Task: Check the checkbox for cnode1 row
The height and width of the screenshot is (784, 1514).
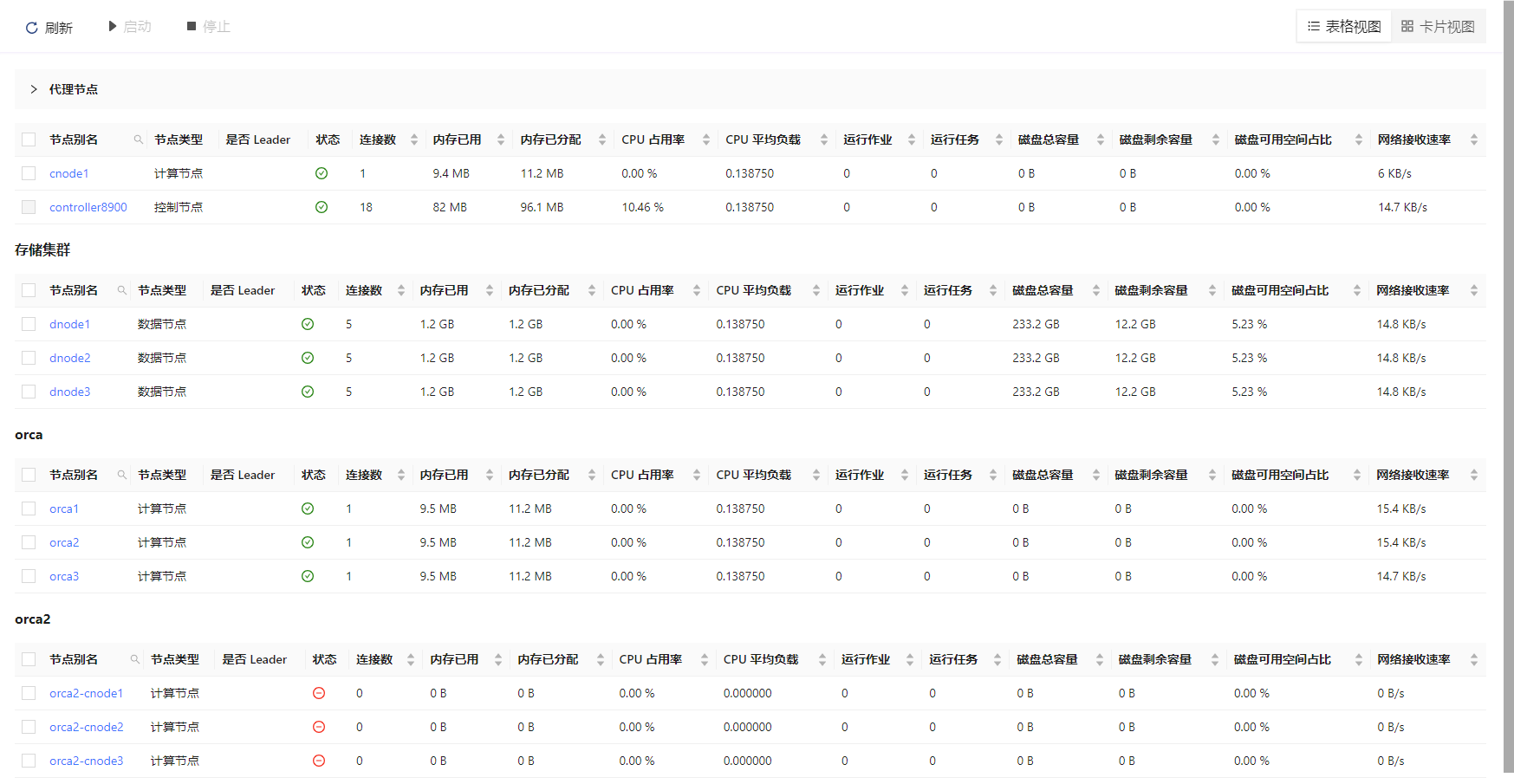Action: point(29,173)
